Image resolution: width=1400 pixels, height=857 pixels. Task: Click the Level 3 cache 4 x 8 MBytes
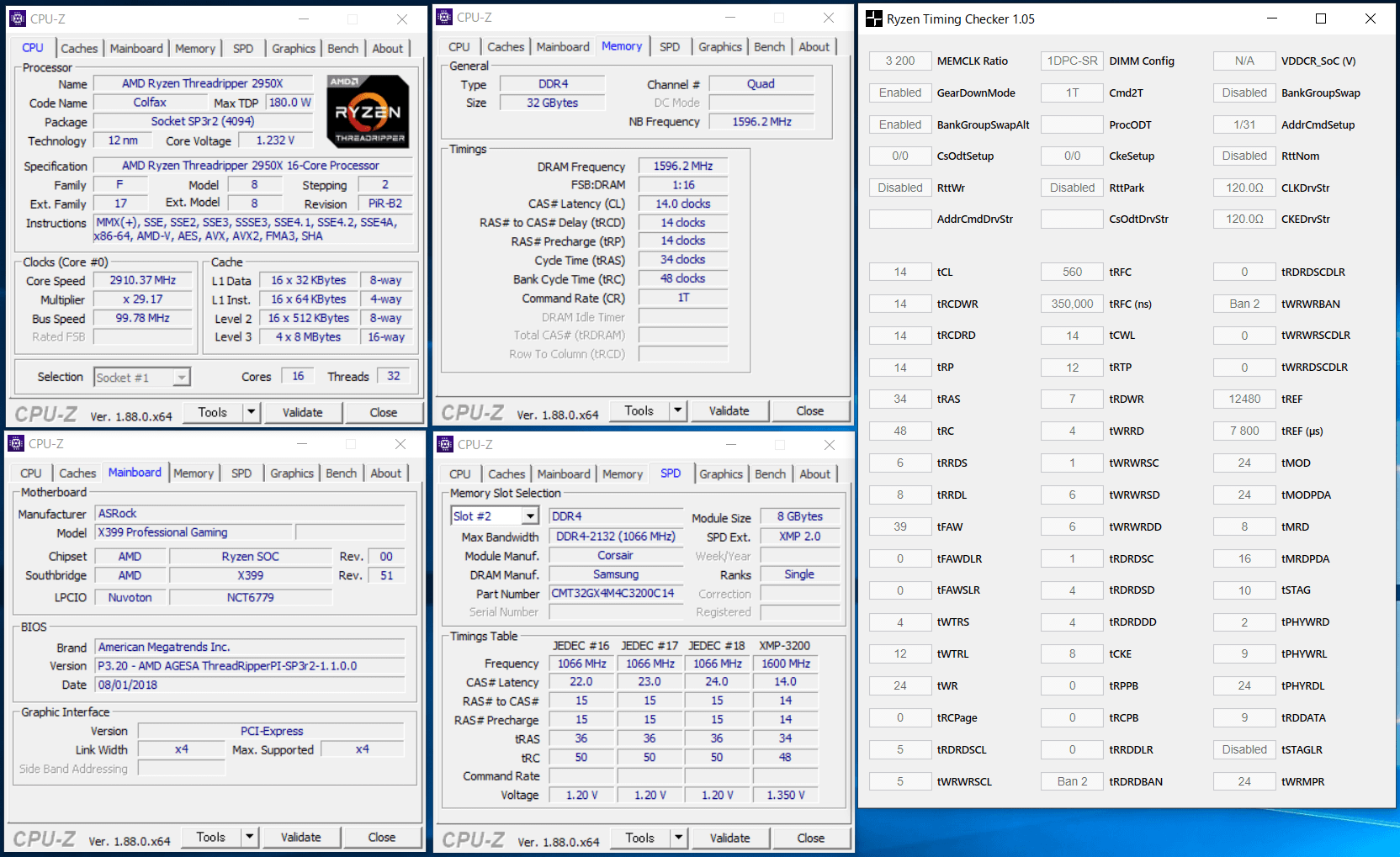(309, 336)
